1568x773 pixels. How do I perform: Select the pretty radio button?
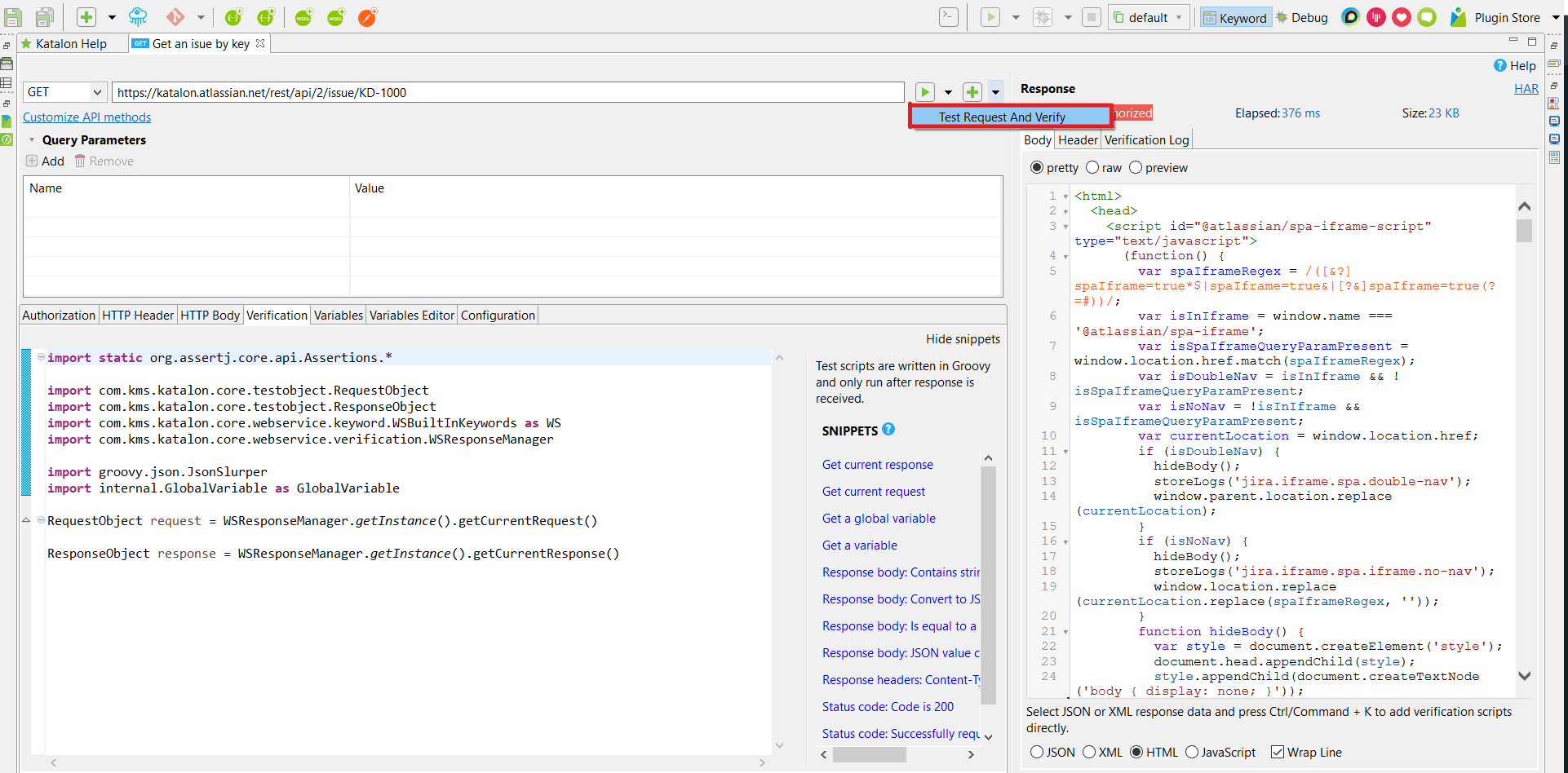click(x=1037, y=167)
